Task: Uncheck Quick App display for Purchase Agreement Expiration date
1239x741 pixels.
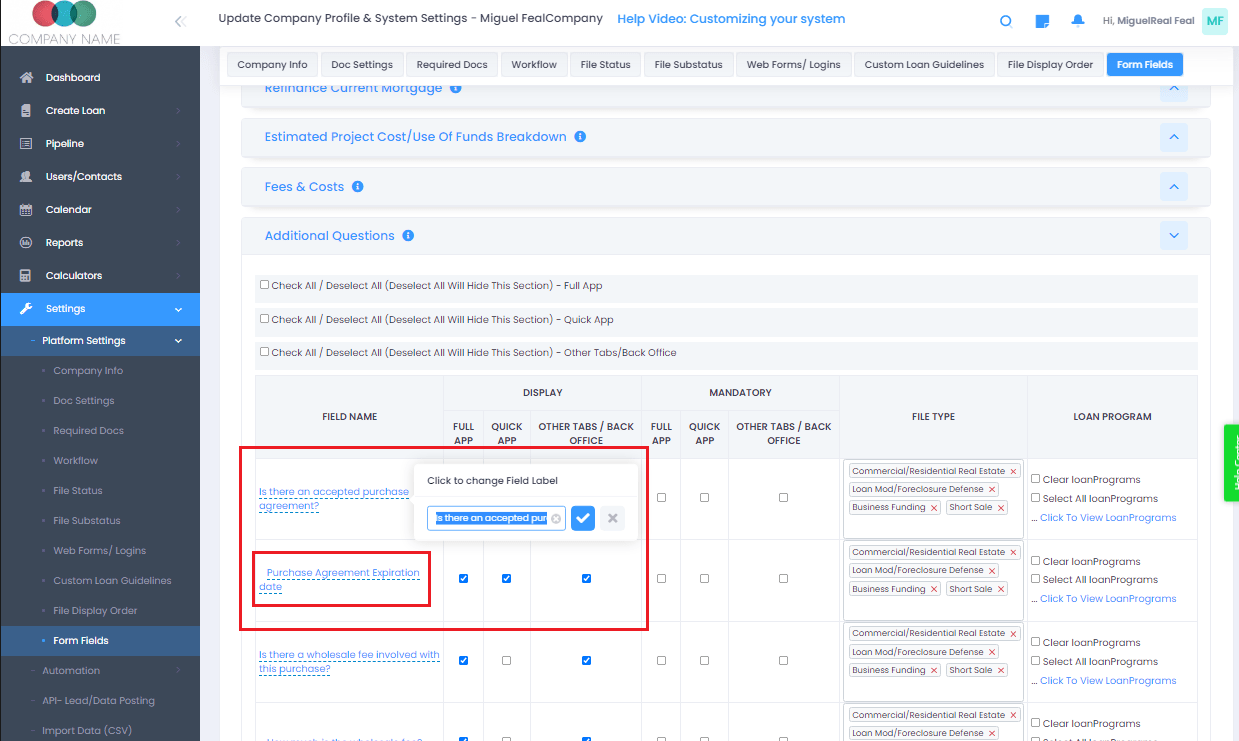Action: 506,578
